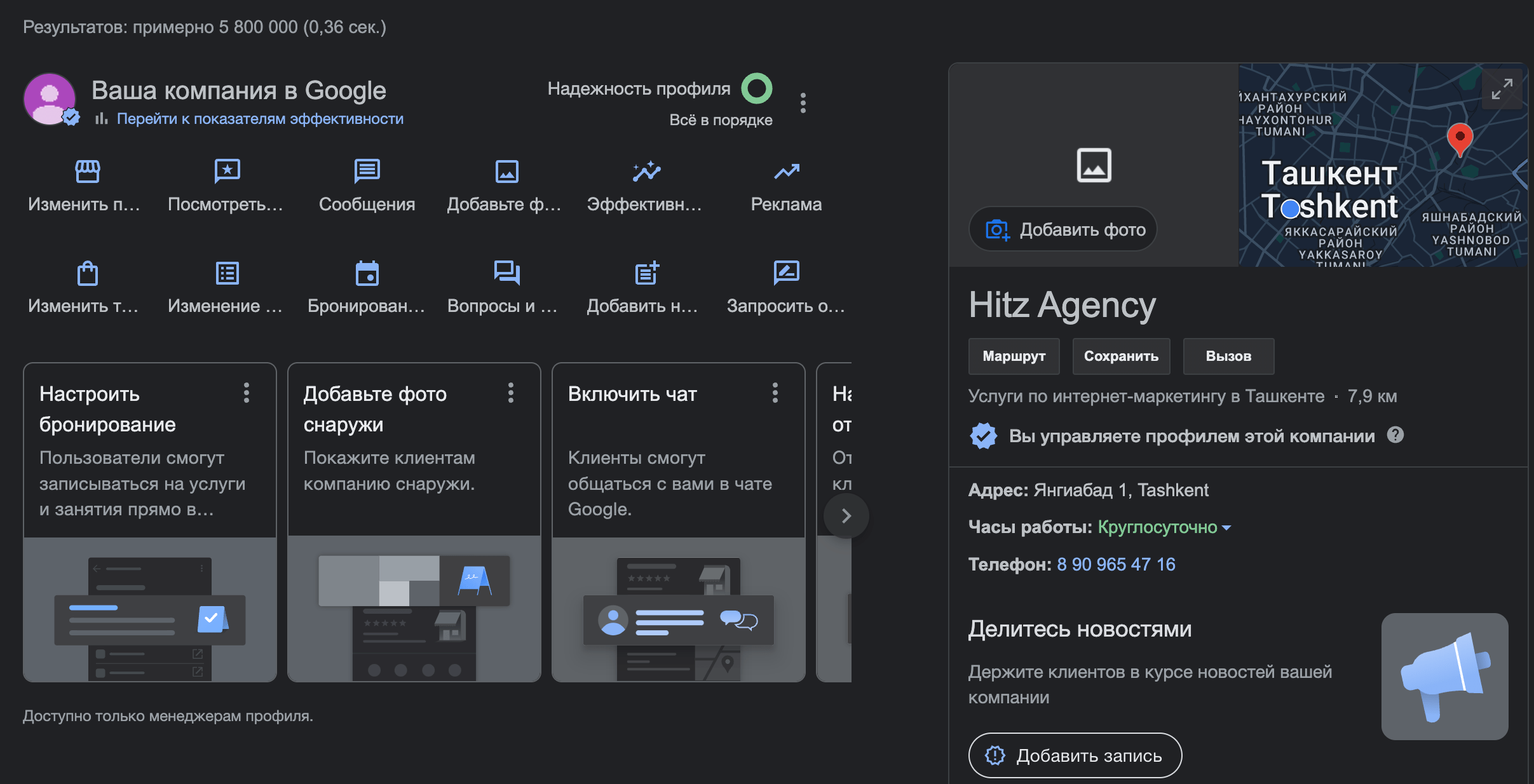This screenshot has width=1534, height=784.
Task: Open the Включить чат card
Action: [679, 522]
